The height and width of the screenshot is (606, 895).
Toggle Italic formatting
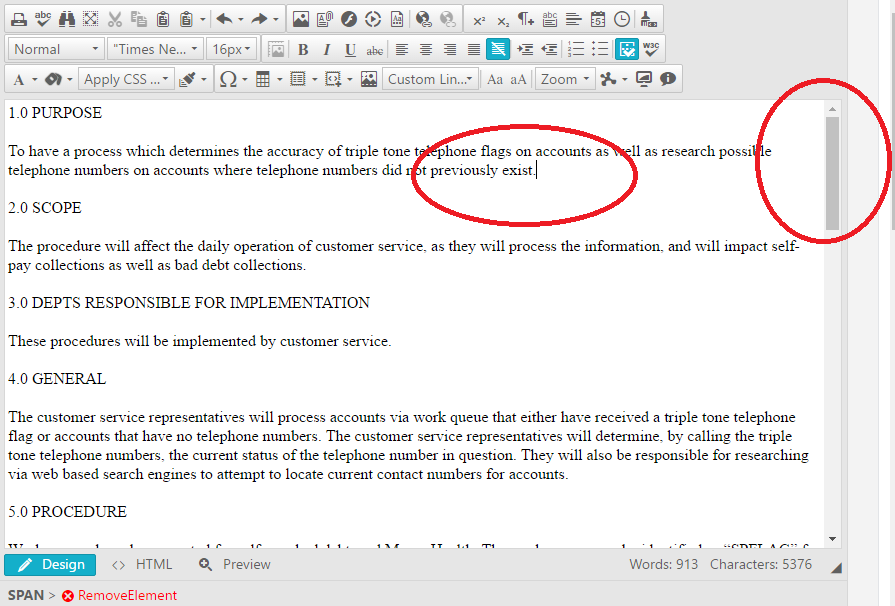[326, 50]
